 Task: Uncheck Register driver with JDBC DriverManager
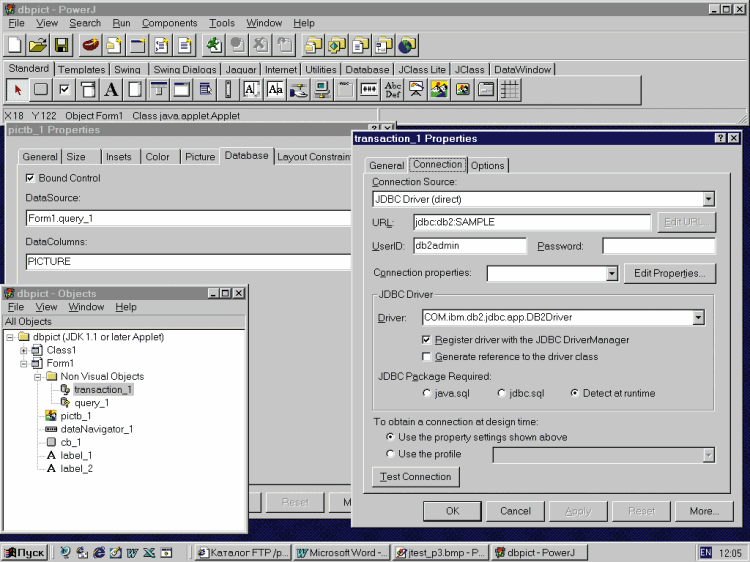coord(427,340)
